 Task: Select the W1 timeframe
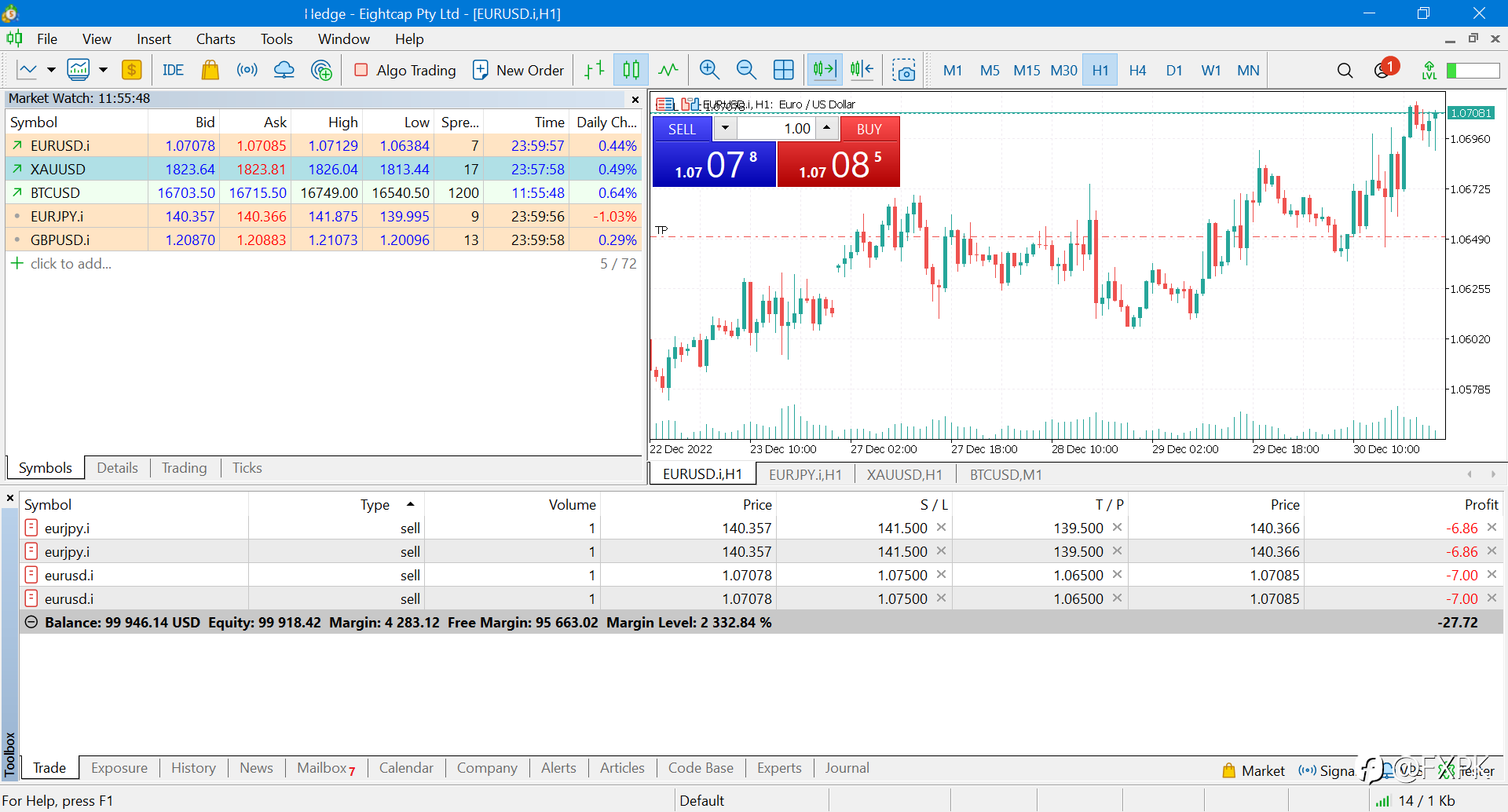click(x=1211, y=70)
